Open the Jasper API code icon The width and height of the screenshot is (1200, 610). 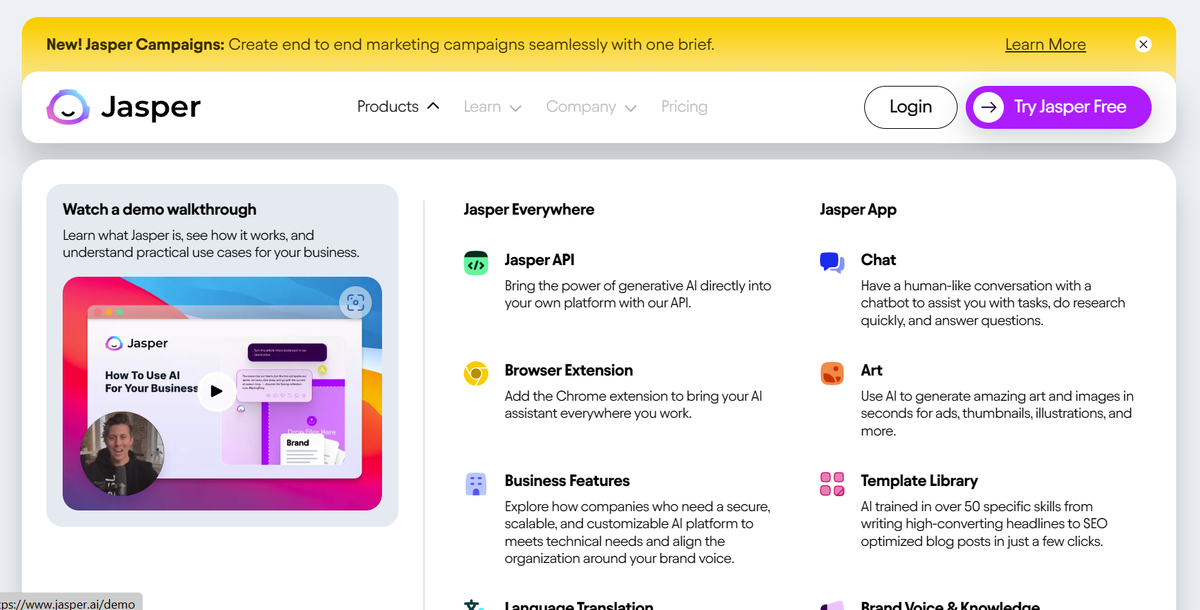tap(476, 263)
